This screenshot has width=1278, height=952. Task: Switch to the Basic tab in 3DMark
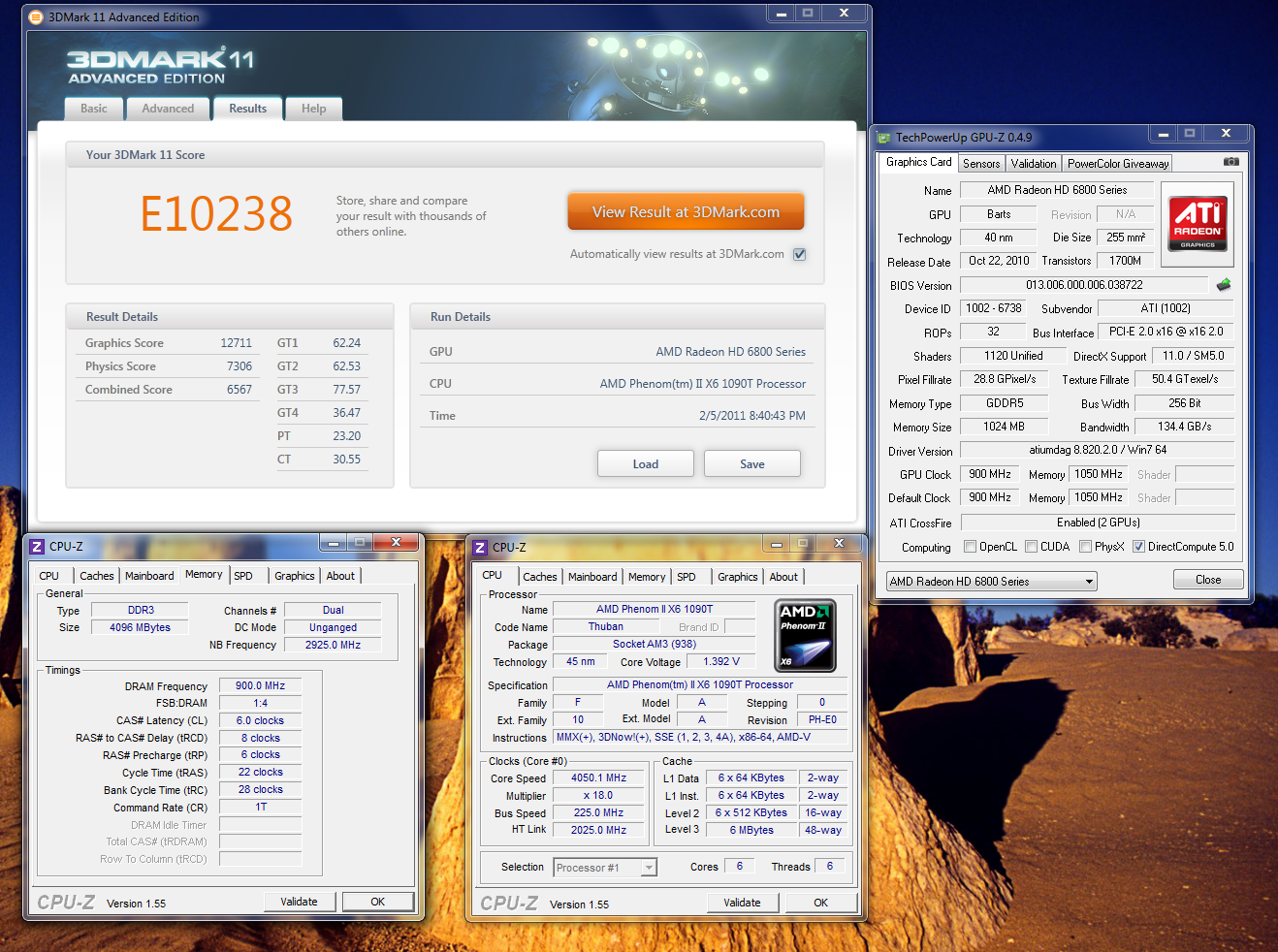(x=94, y=109)
